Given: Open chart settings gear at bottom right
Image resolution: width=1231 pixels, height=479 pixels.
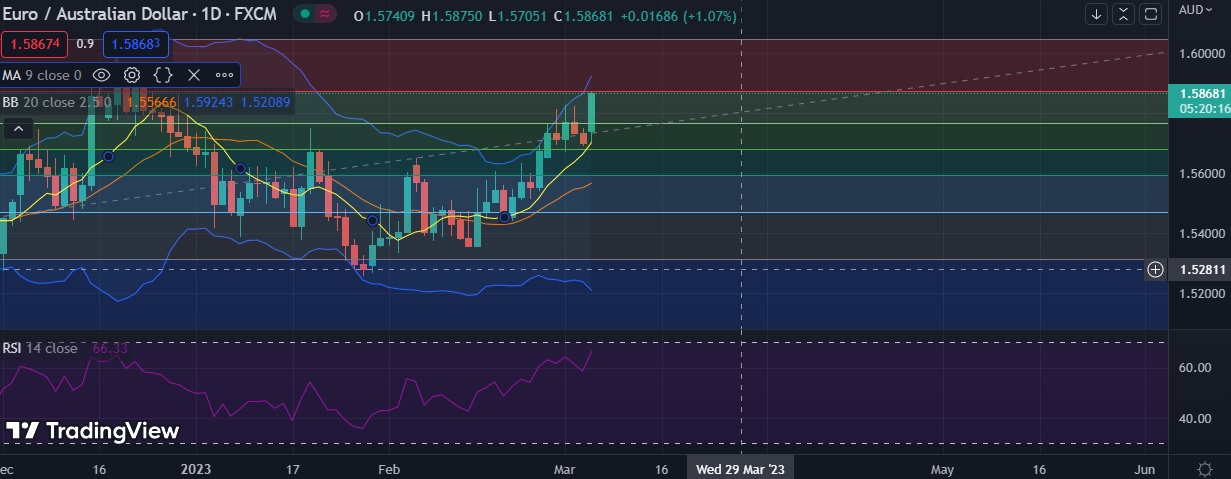Looking at the screenshot, I should click(x=1205, y=469).
